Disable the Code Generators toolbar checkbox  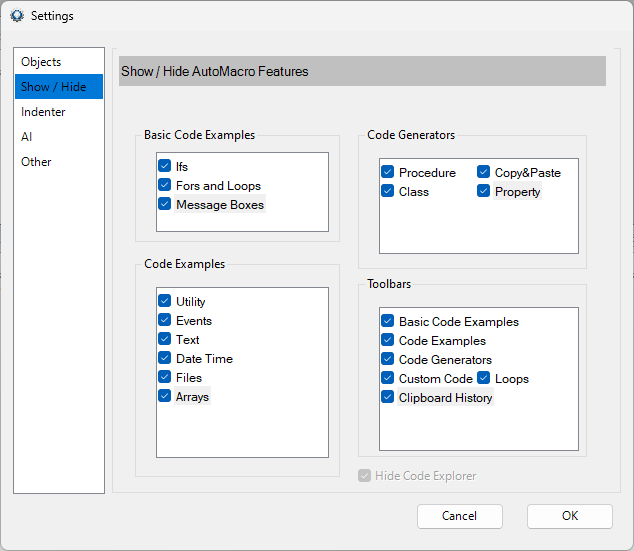point(387,359)
